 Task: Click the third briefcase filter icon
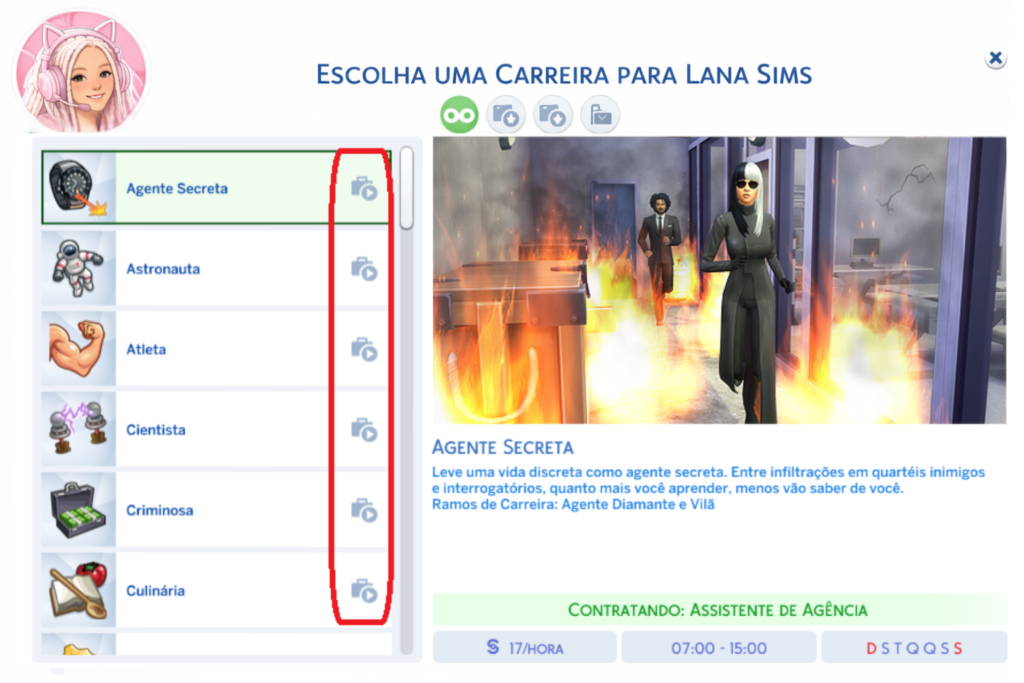pos(553,115)
